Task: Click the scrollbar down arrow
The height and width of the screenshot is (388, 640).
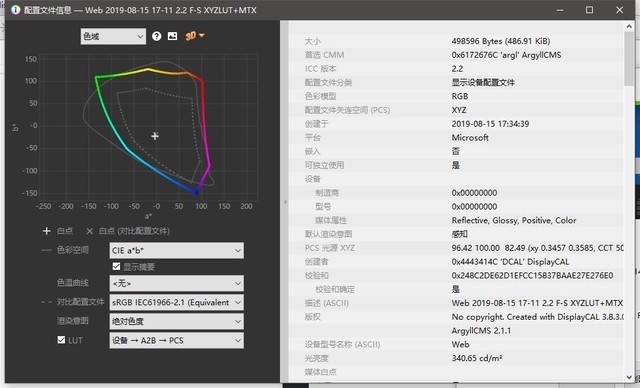Action: pyautogui.click(x=629, y=377)
